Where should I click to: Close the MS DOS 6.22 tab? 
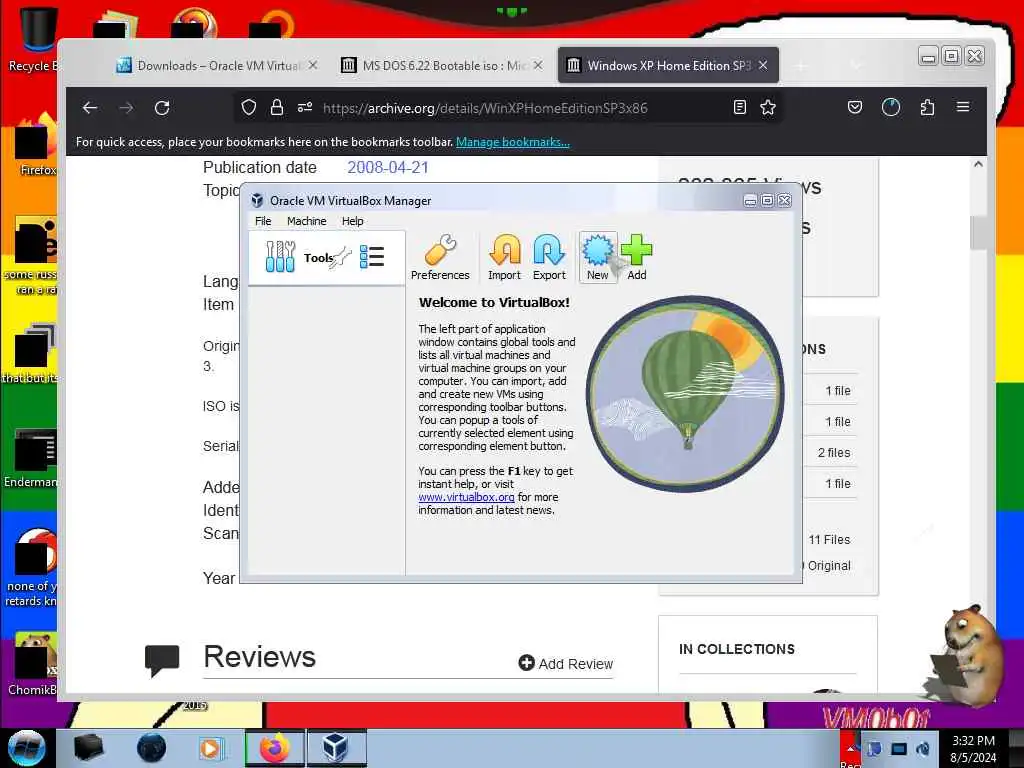click(x=537, y=65)
